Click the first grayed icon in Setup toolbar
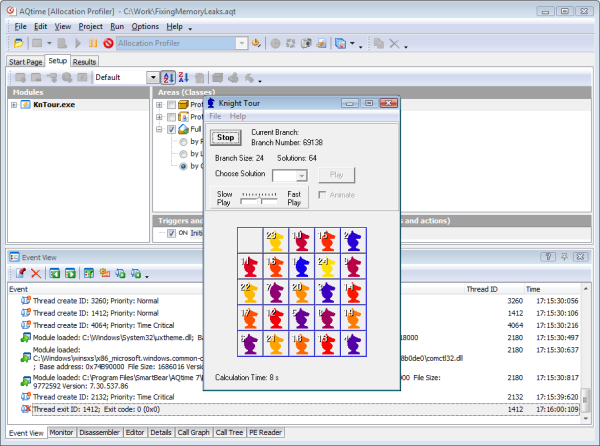Viewport: 600px width, 446px height. tap(20, 78)
